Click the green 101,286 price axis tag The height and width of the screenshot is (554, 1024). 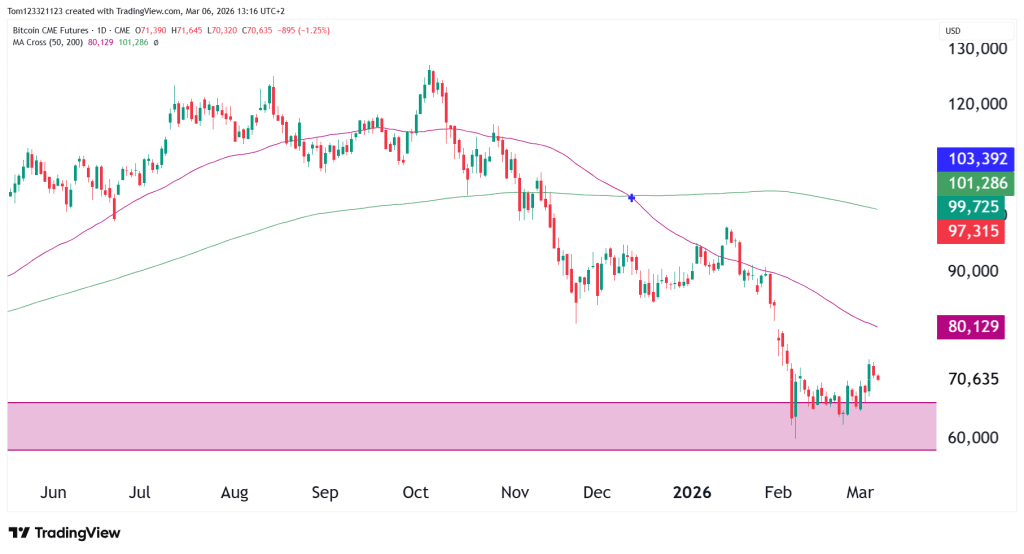975,184
